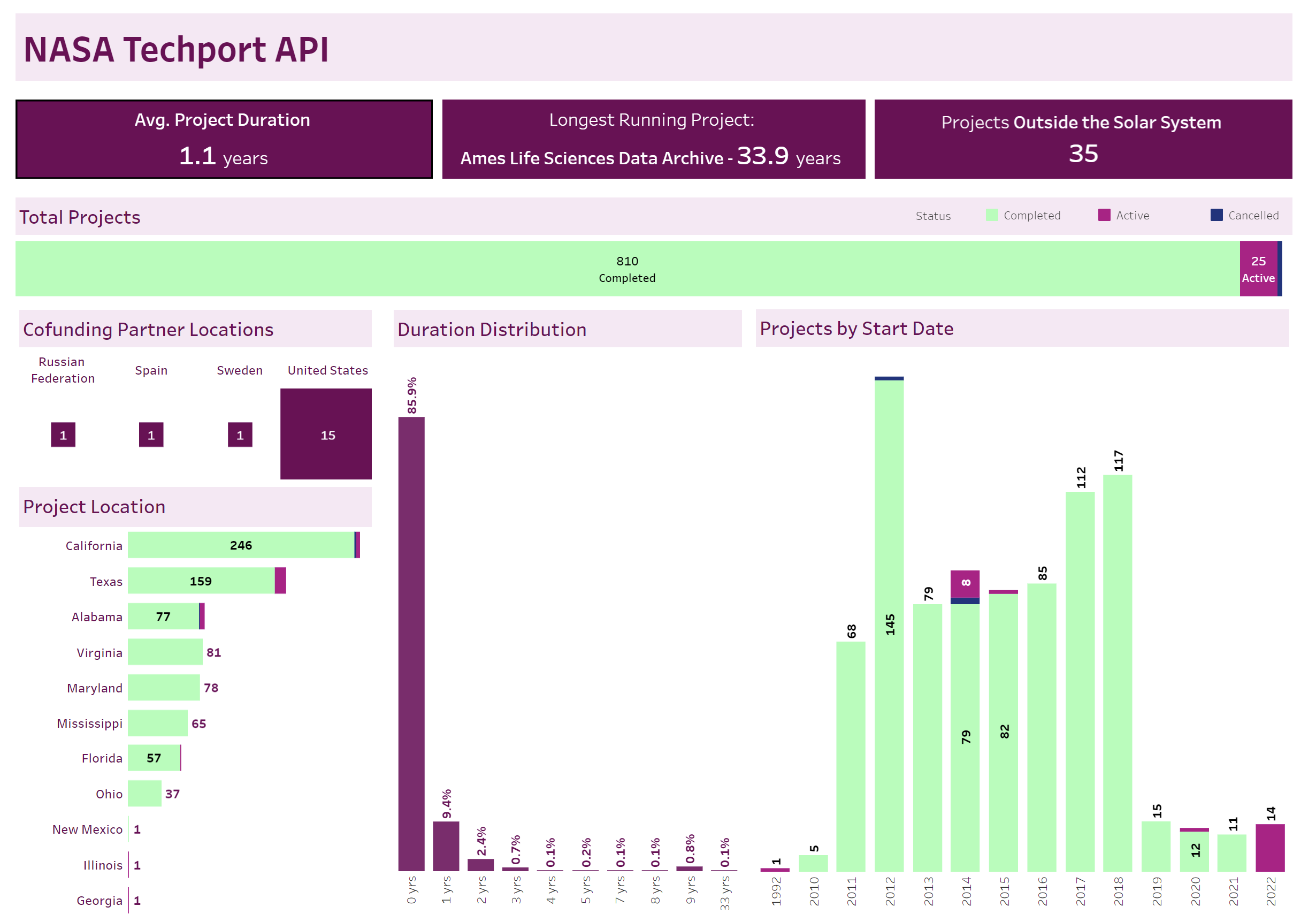This screenshot has width=1316, height=922.
Task: Click the Completed legend color swatch
Action: (992, 215)
